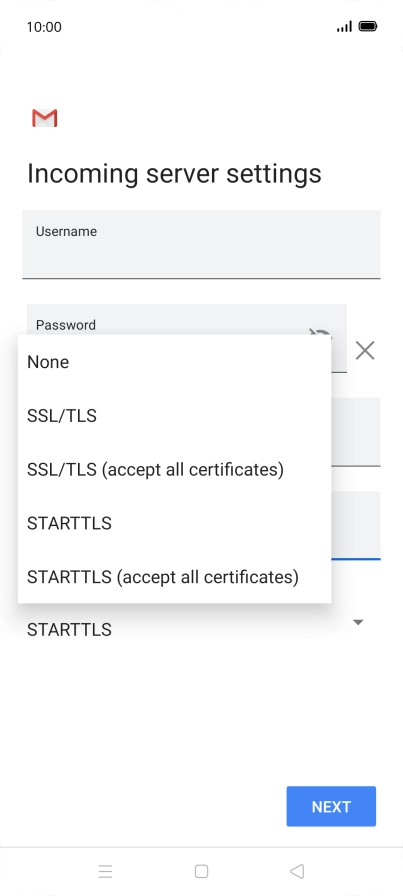403x896 pixels.
Task: Click the Gmail logo icon
Action: [x=45, y=118]
